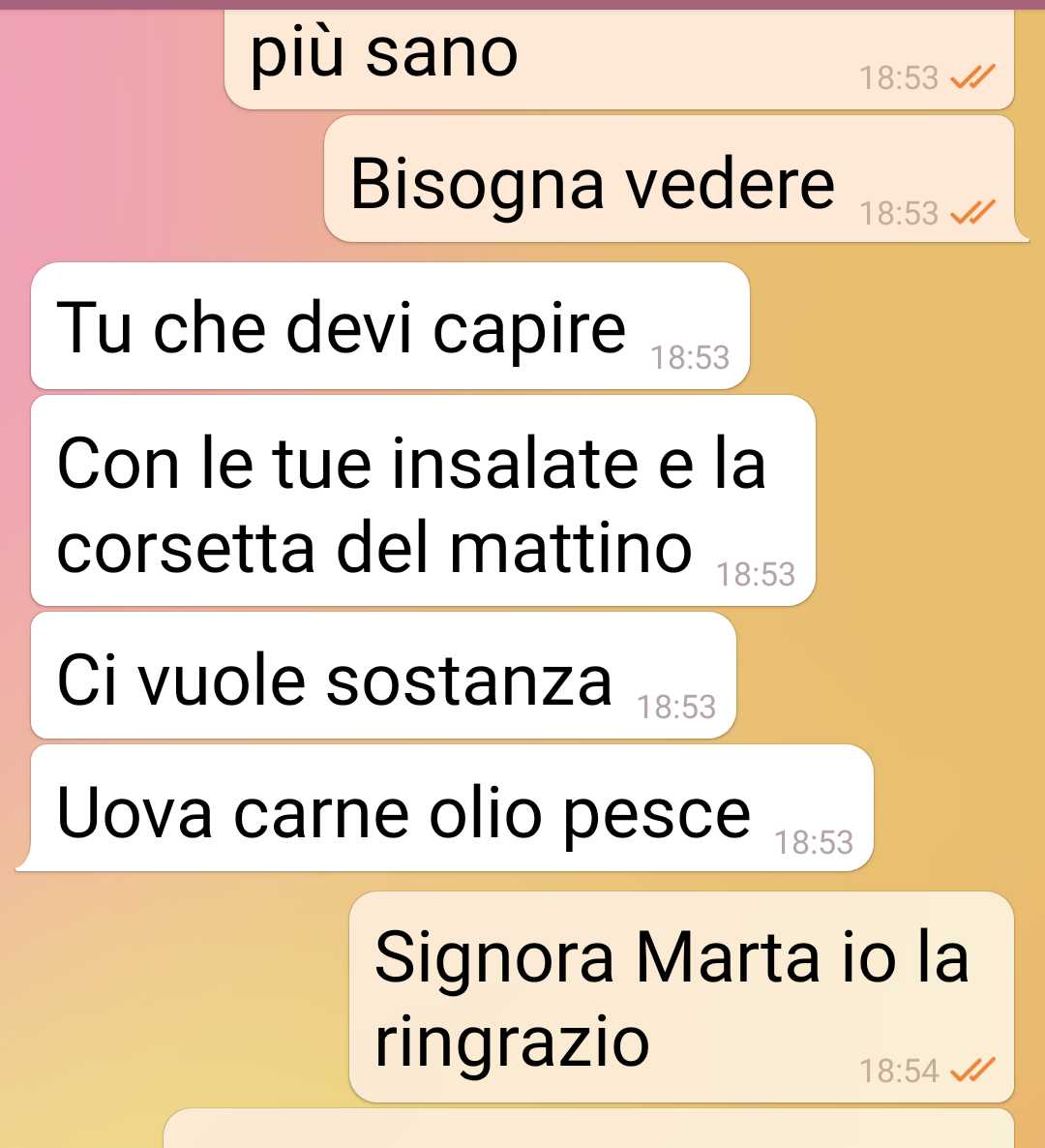Tap the 18:53 time on 'Bisogna vedere'
Image resolution: width=1045 pixels, height=1148 pixels.
pyautogui.click(x=899, y=213)
